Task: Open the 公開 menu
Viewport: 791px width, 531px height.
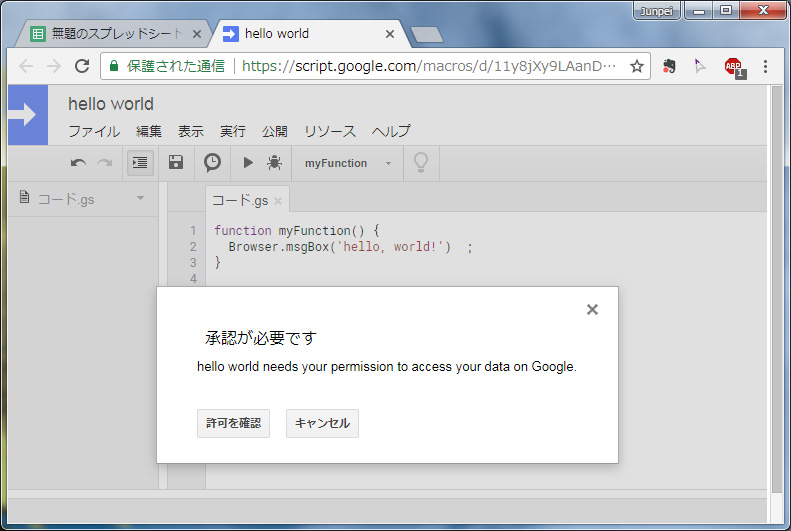Action: (x=274, y=131)
